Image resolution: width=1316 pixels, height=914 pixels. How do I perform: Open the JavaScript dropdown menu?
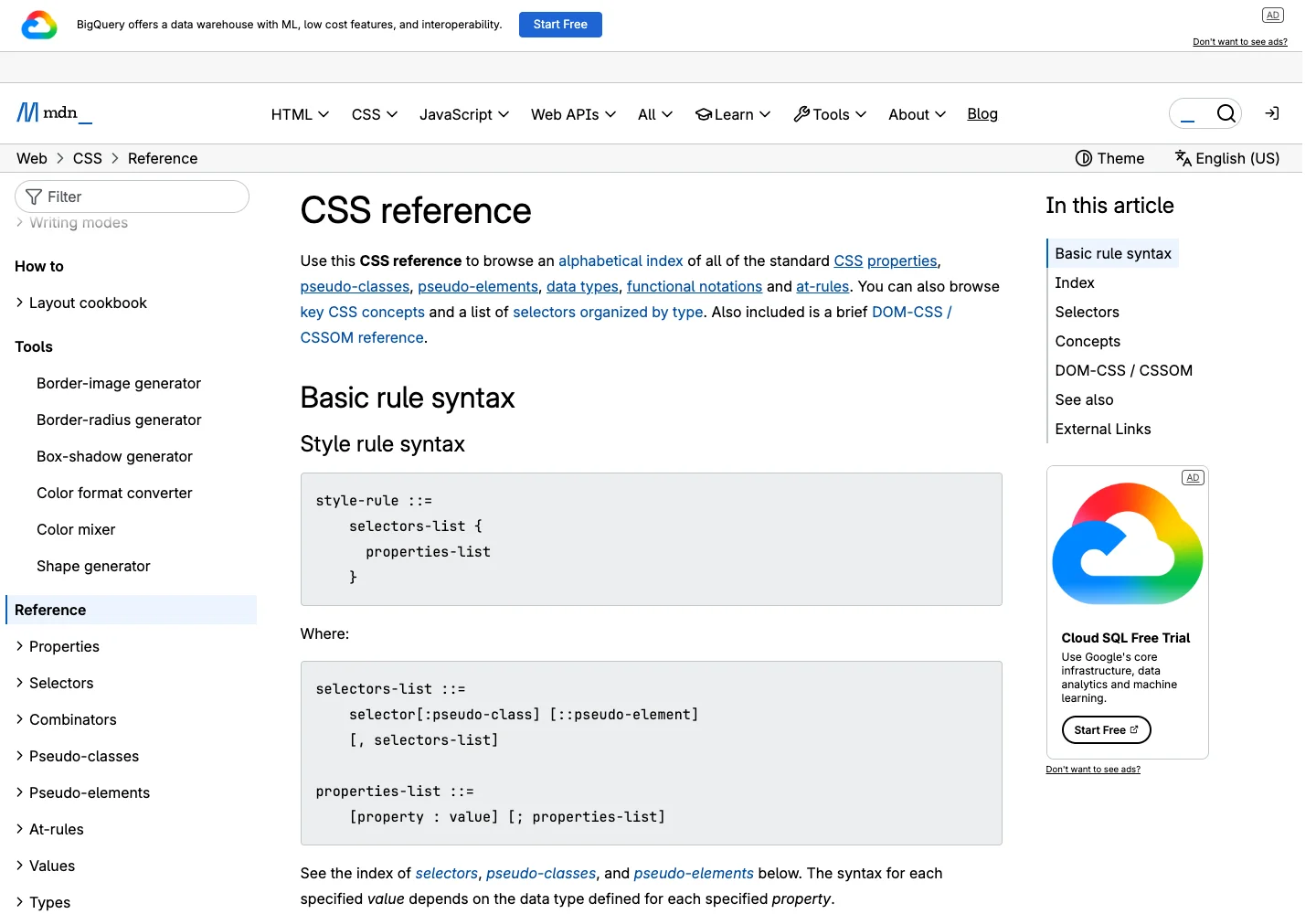[x=463, y=114]
